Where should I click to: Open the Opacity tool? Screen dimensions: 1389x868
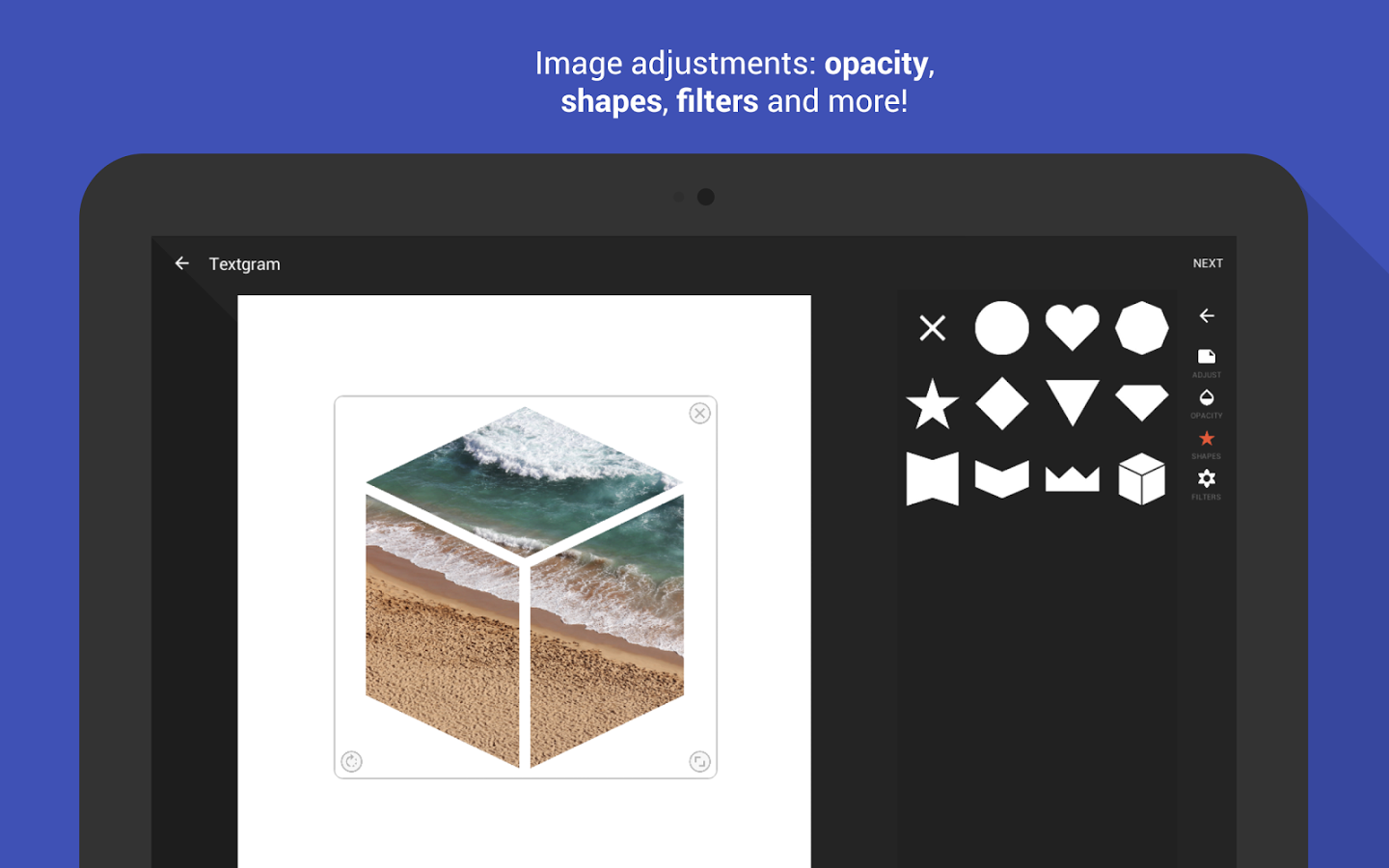tap(1207, 403)
